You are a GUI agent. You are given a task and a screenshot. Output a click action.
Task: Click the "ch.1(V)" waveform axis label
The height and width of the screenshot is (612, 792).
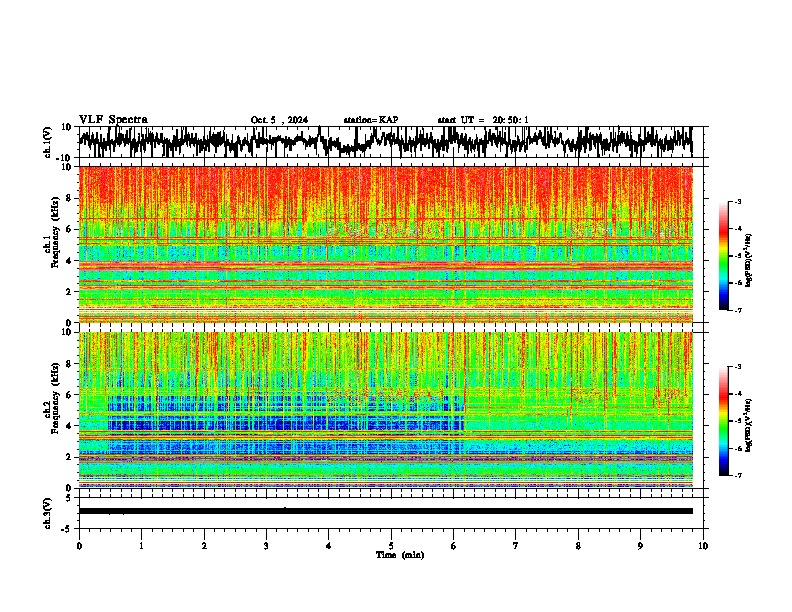coord(48,142)
